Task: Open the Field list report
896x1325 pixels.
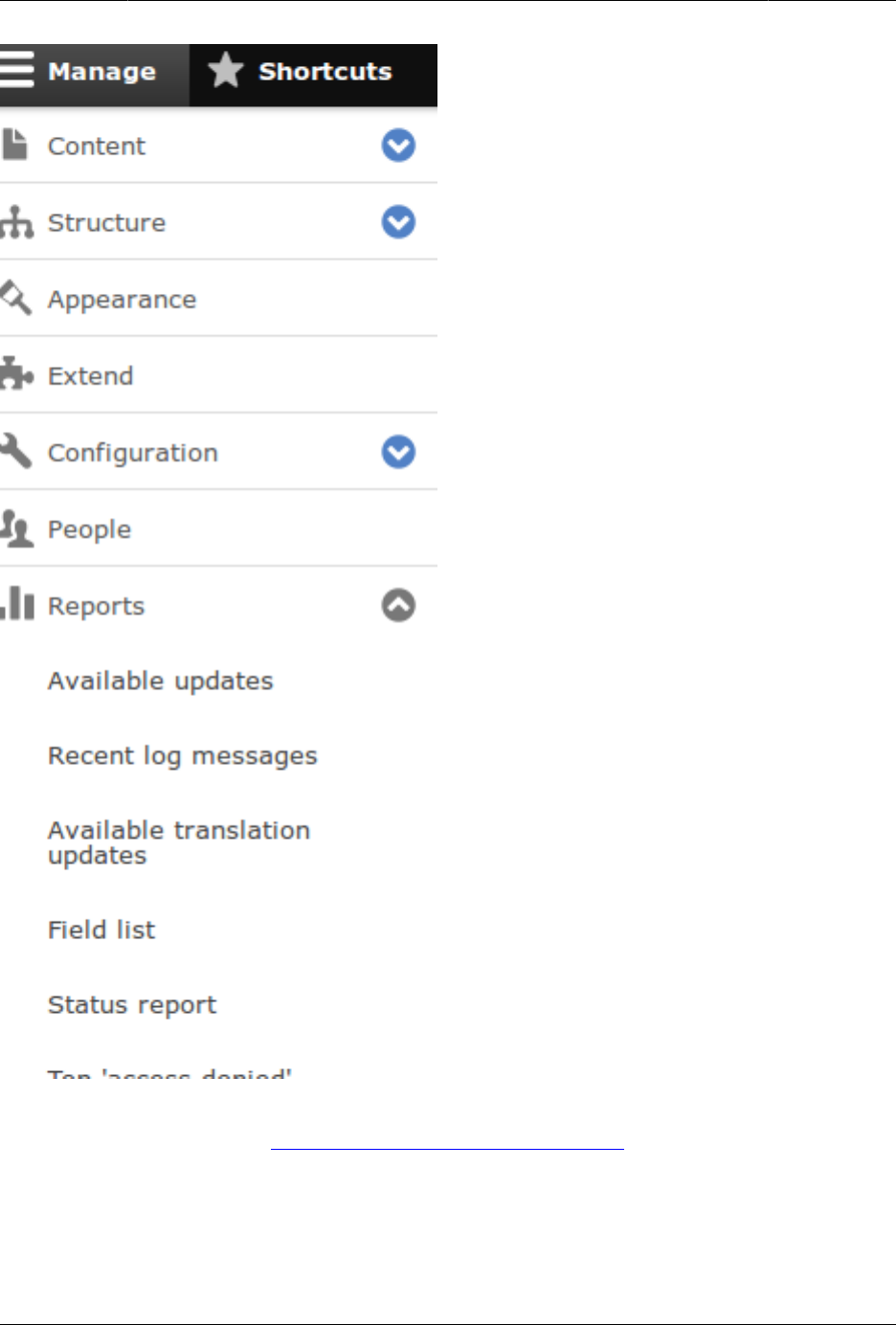Action: click(101, 930)
